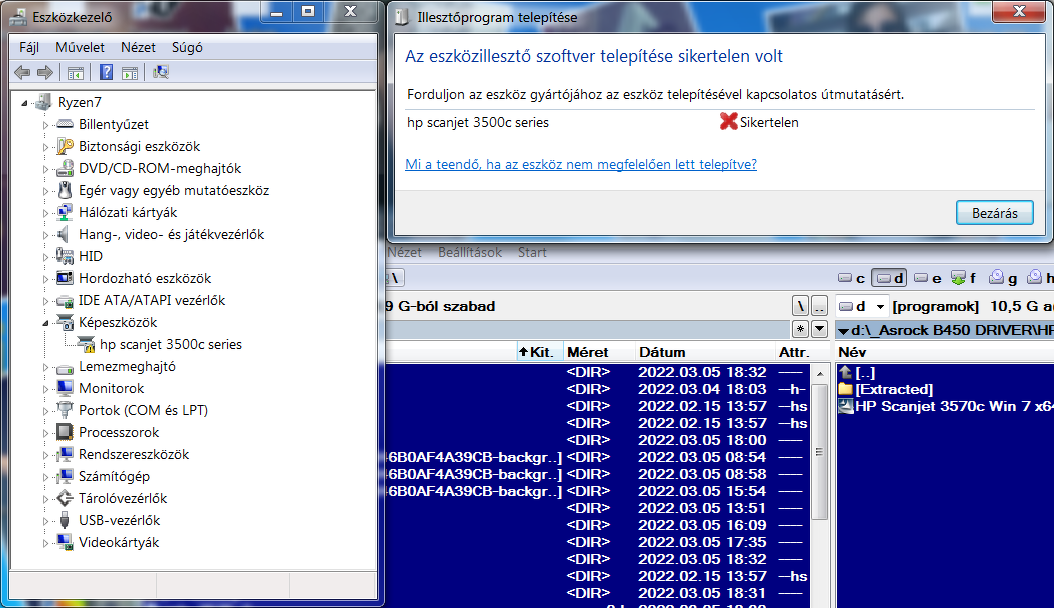Switch to drive g in file manager

(x=1003, y=278)
